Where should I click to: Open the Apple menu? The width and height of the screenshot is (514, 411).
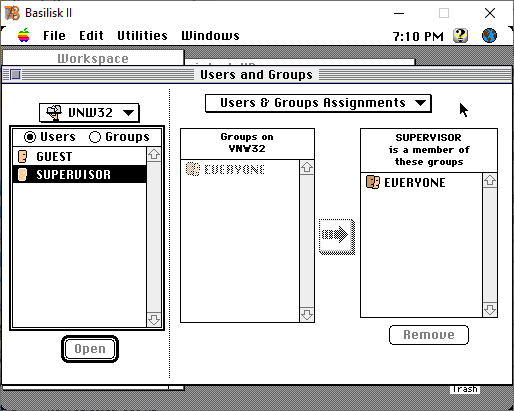click(24, 35)
